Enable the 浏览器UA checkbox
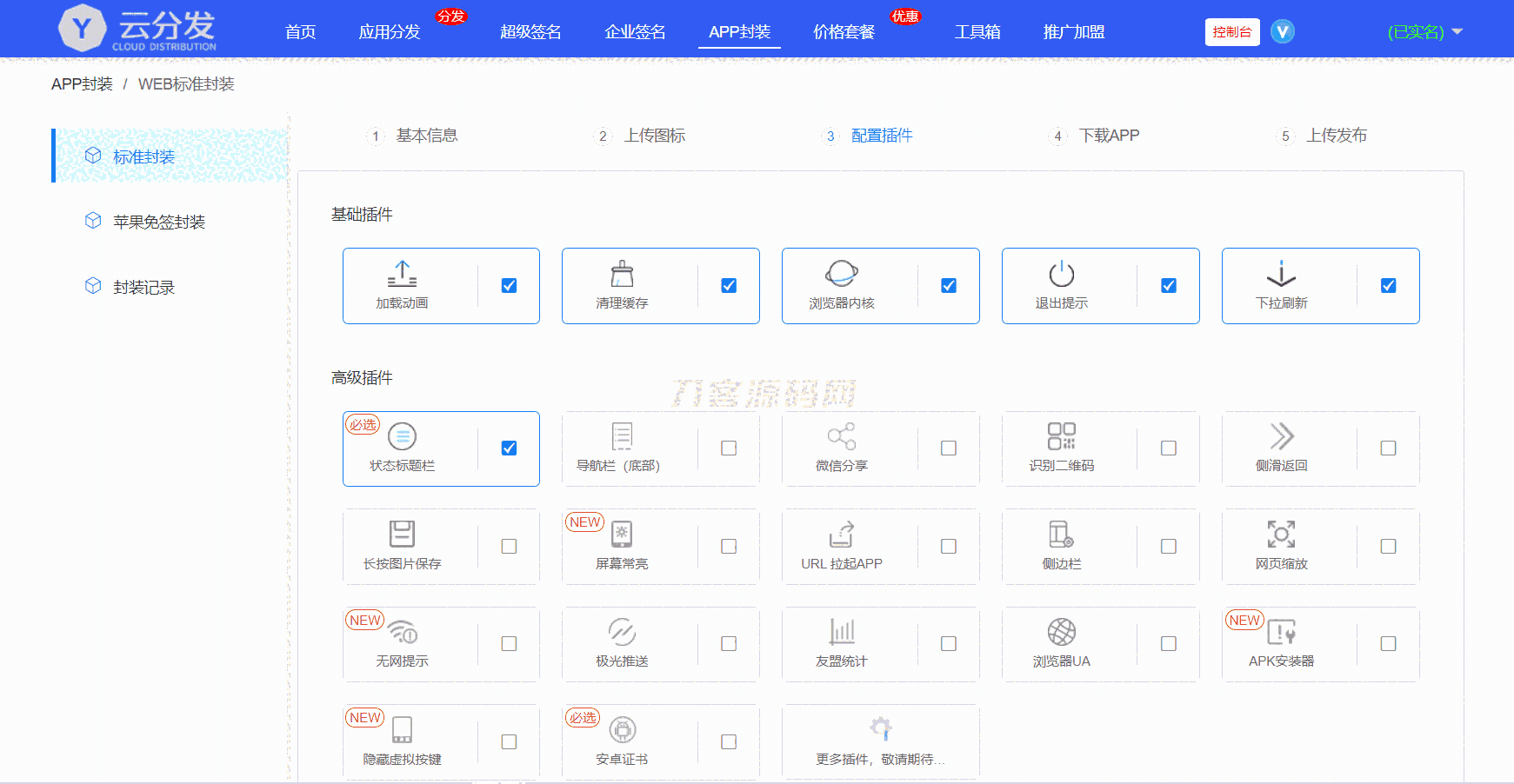 (x=1169, y=643)
